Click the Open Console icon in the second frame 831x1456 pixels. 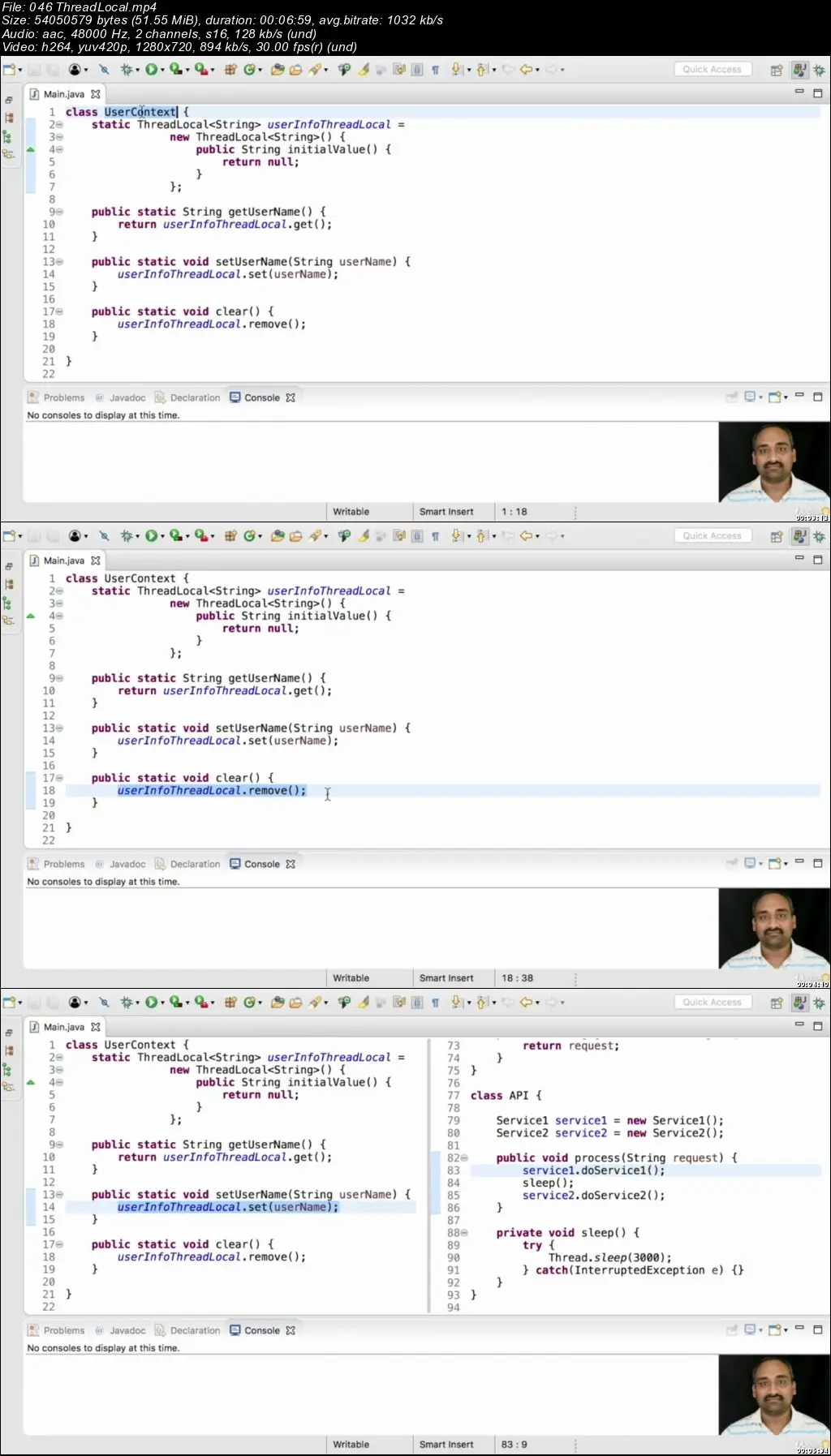click(774, 863)
